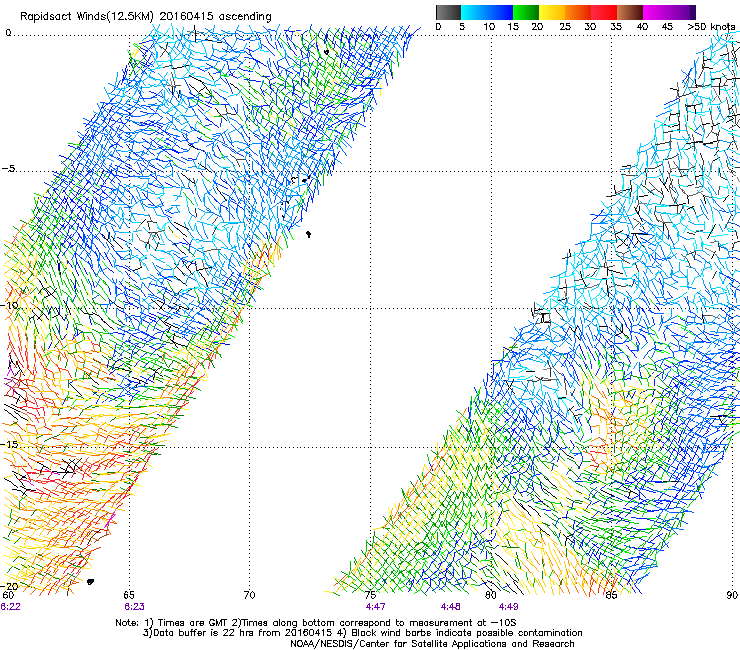Click the legend scale label '35'
The image size is (740, 650).
click(x=616, y=27)
